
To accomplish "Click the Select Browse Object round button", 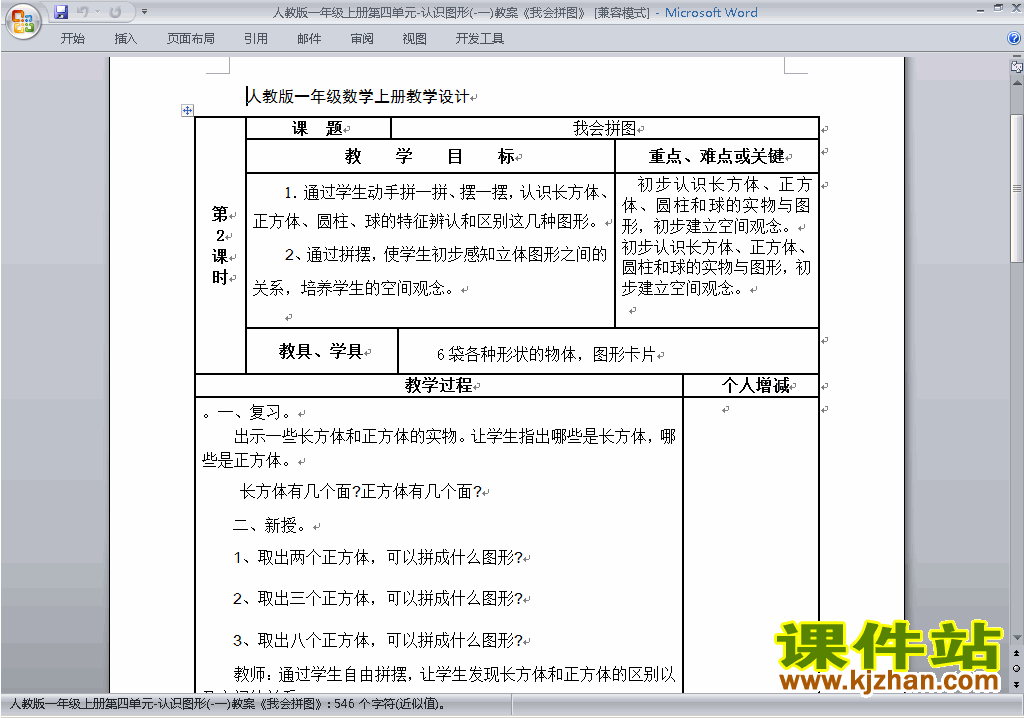I will [1017, 668].
